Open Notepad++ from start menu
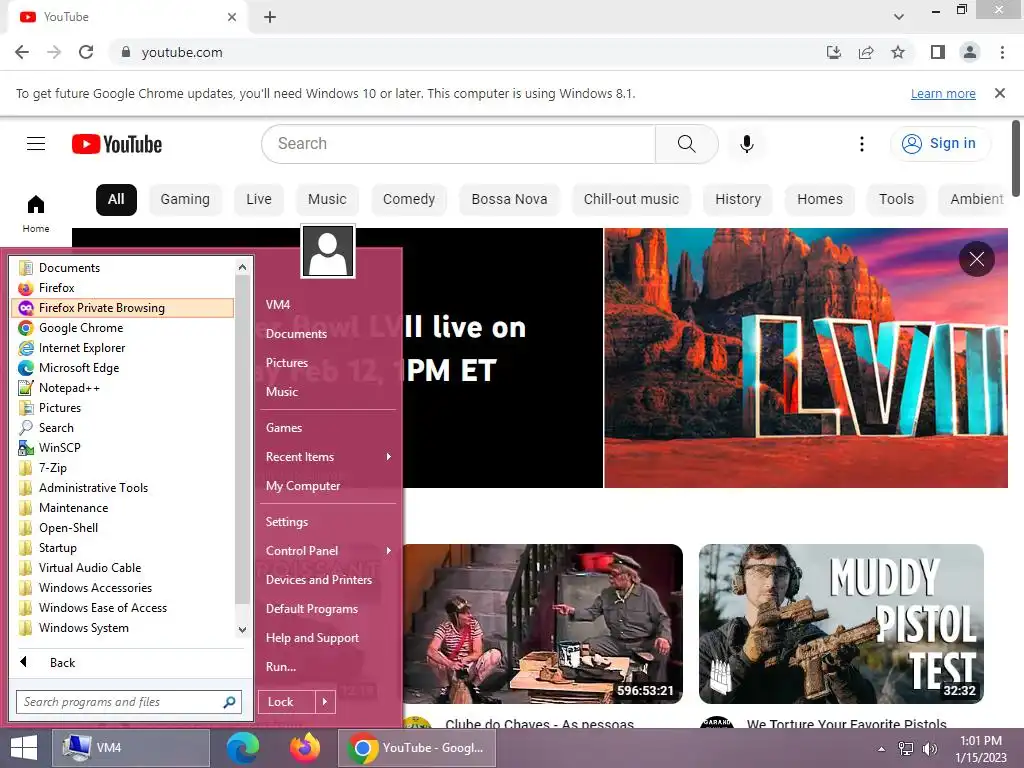The image size is (1024, 768). pyautogui.click(x=123, y=388)
